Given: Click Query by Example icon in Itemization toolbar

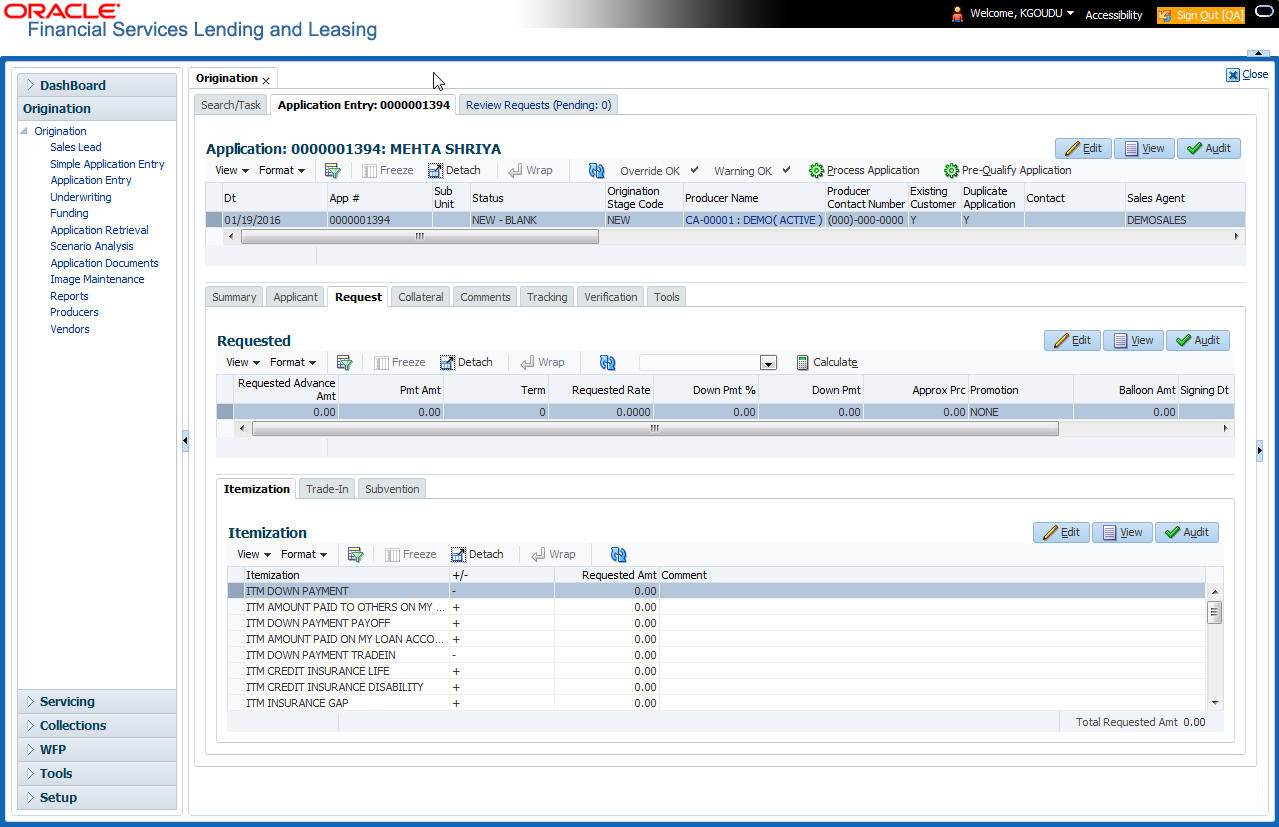Looking at the screenshot, I should pos(355,554).
